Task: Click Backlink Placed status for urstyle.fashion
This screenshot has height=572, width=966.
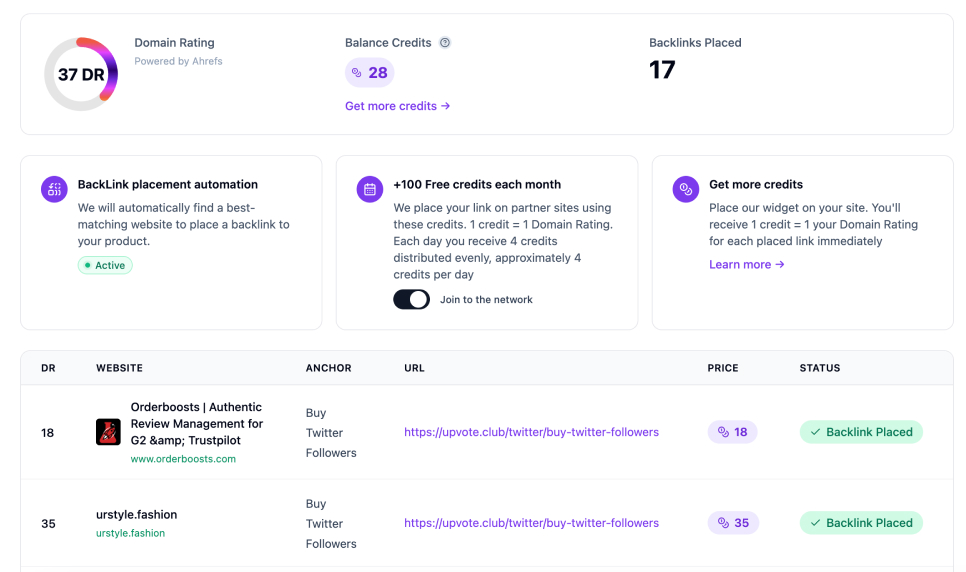Action: [860, 523]
